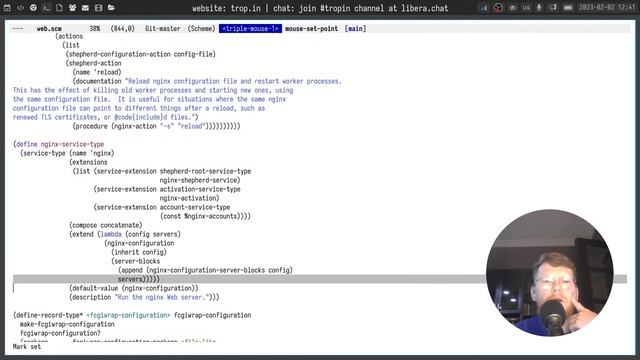The image size is (640, 360).
Task: Click the speaker volume tray icon
Action: point(553,8)
